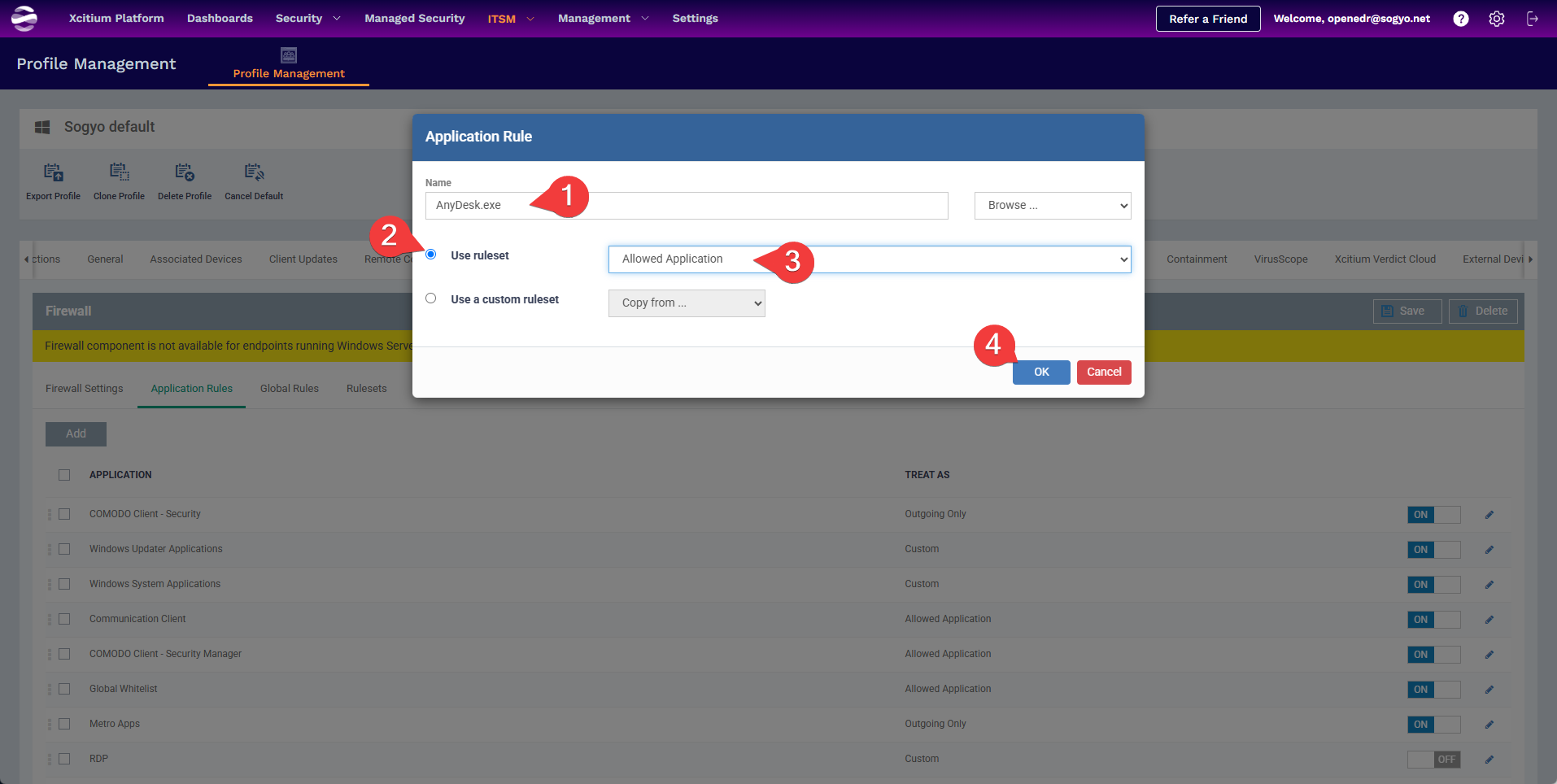Open the Xcitium Verdict Cloud tab
This screenshot has width=1557, height=784.
click(1385, 259)
